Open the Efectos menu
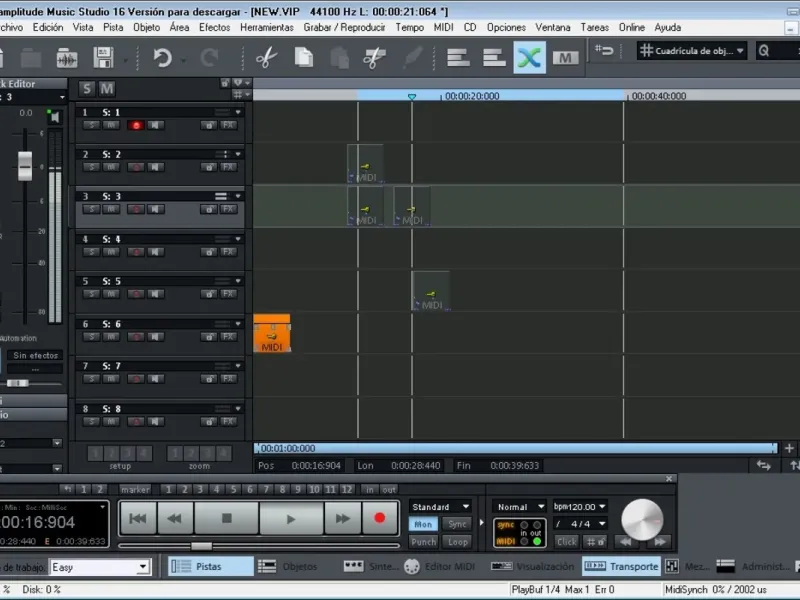Viewport: 800px width, 600px height. click(x=214, y=27)
